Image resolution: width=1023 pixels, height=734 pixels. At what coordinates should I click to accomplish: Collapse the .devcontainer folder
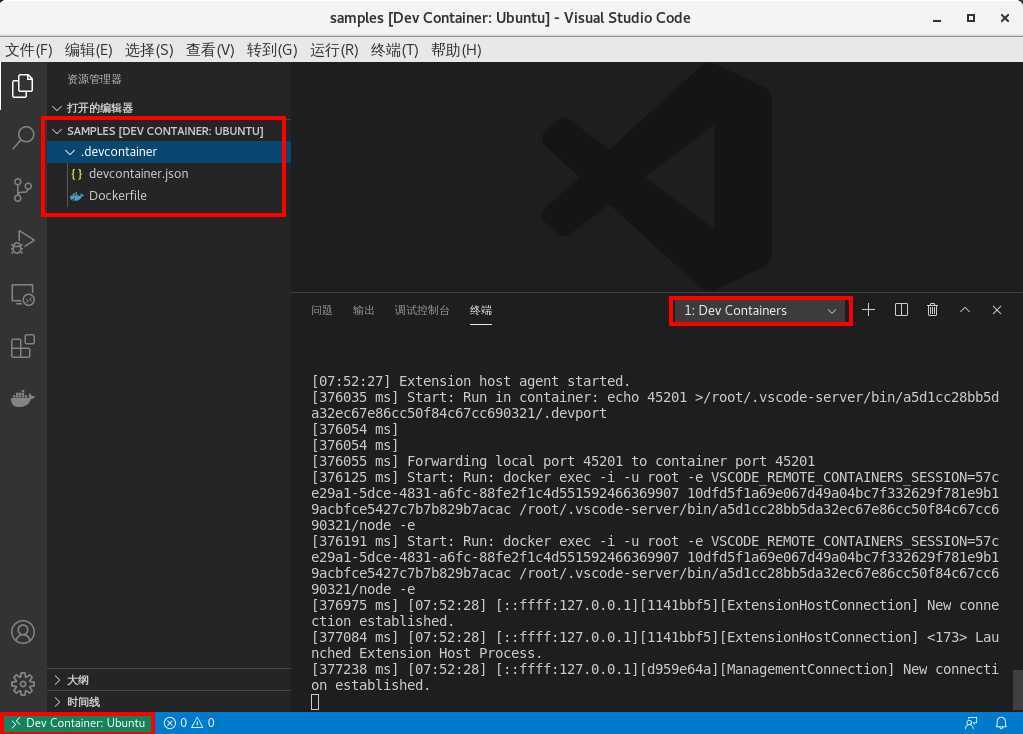[x=168, y=151]
